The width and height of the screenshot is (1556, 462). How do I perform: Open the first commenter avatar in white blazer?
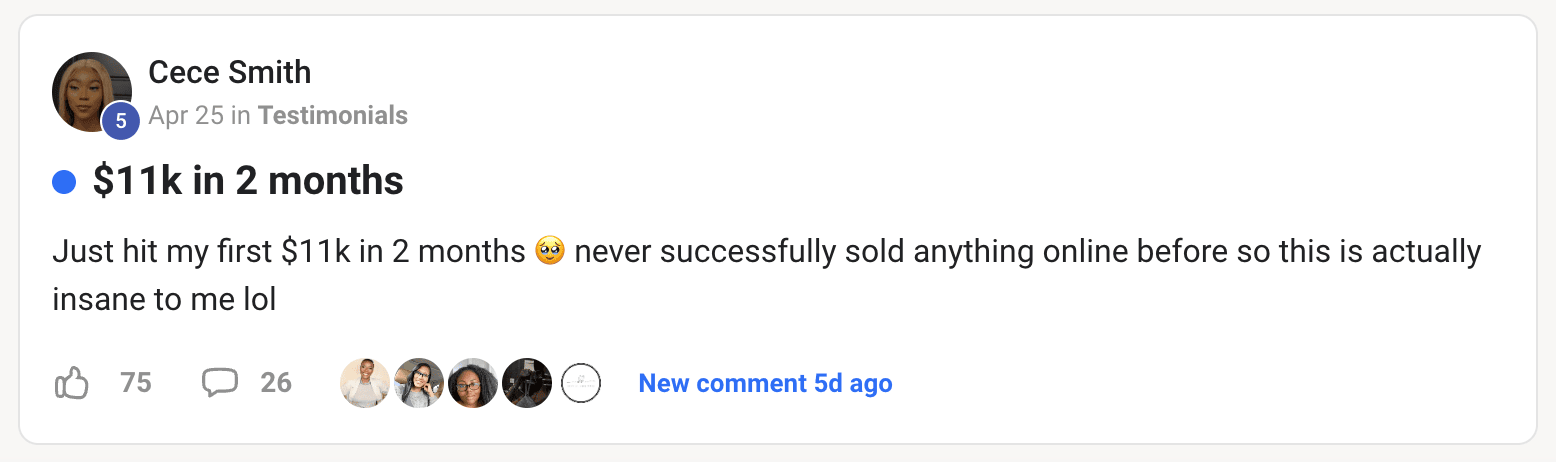365,383
